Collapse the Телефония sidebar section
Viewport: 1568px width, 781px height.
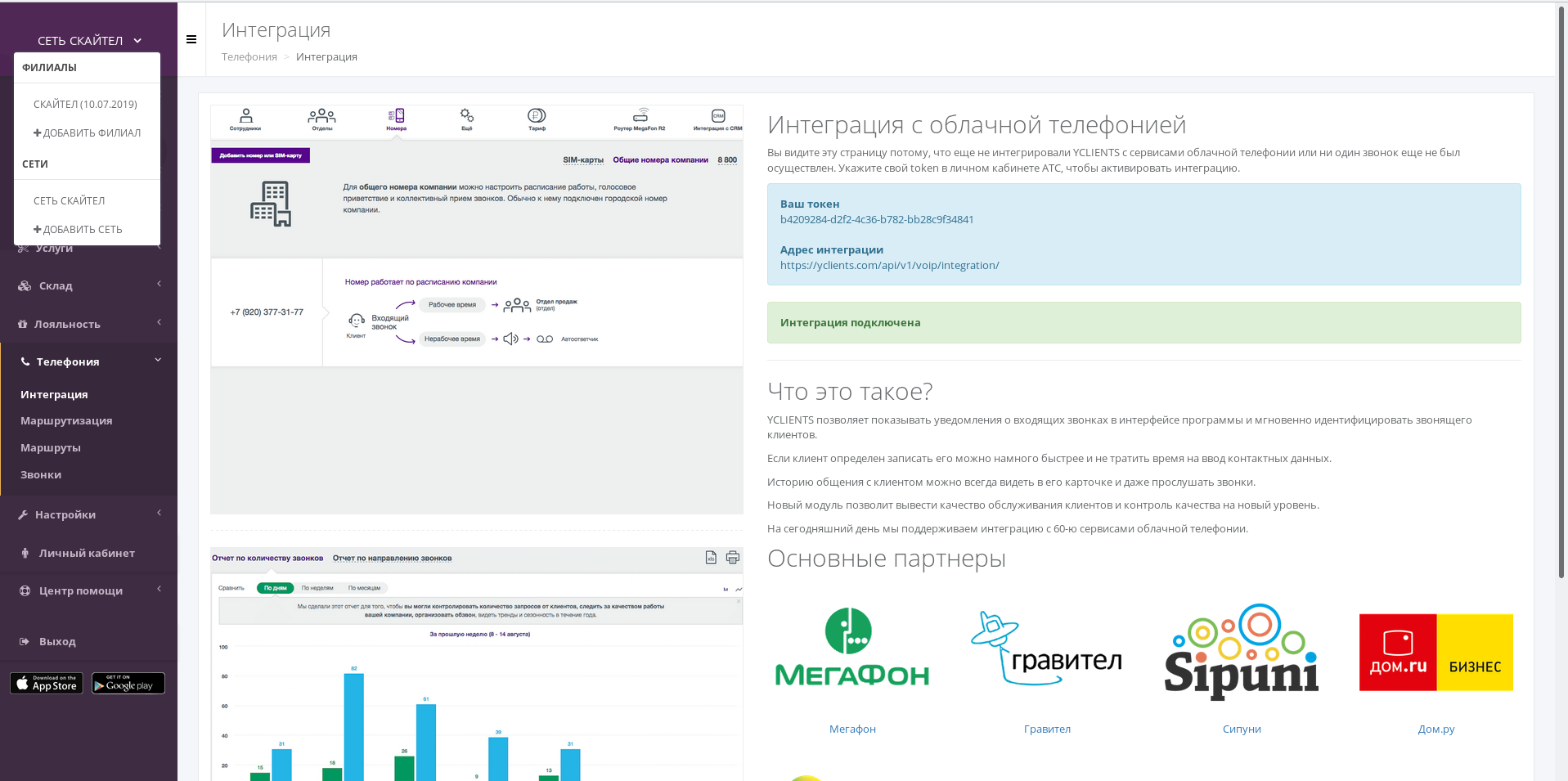[x=88, y=361]
